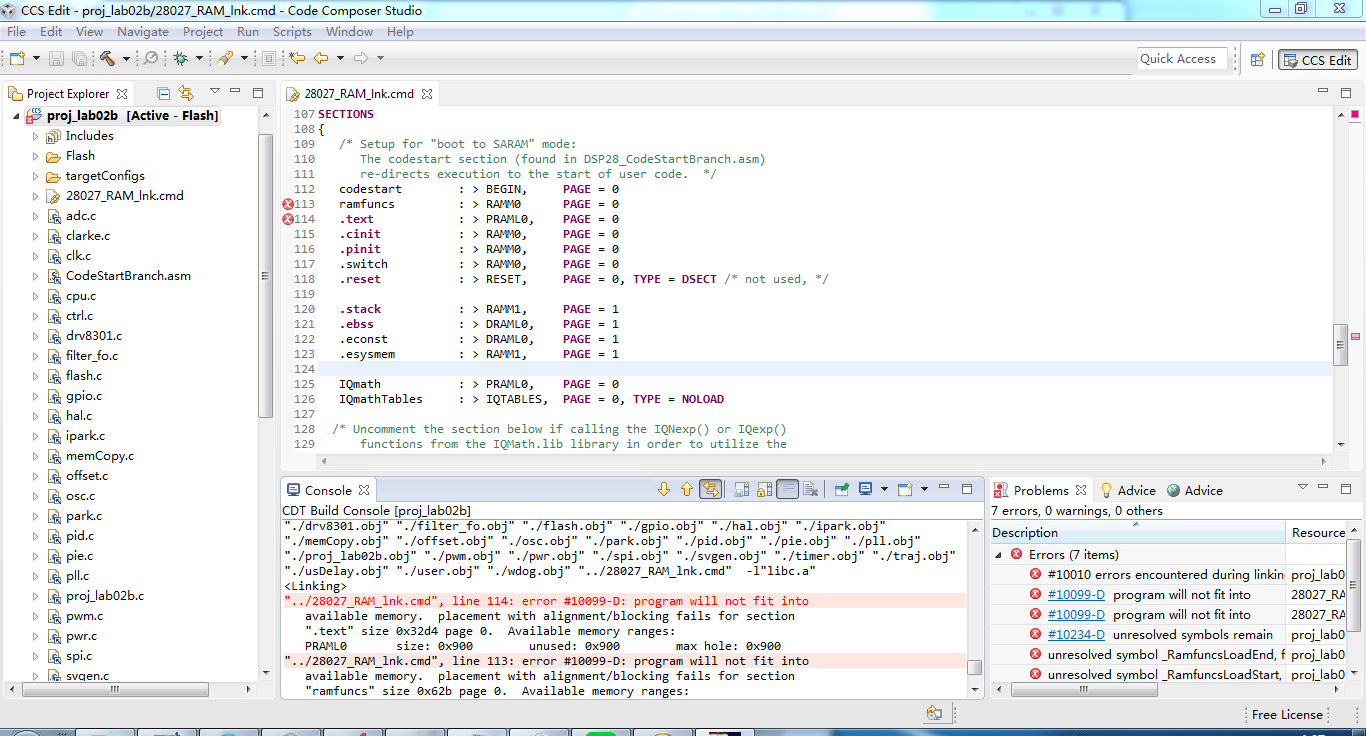This screenshot has height=736, width=1366.
Task: Toggle Scroll Lock in Console toolbar
Action: click(764, 490)
